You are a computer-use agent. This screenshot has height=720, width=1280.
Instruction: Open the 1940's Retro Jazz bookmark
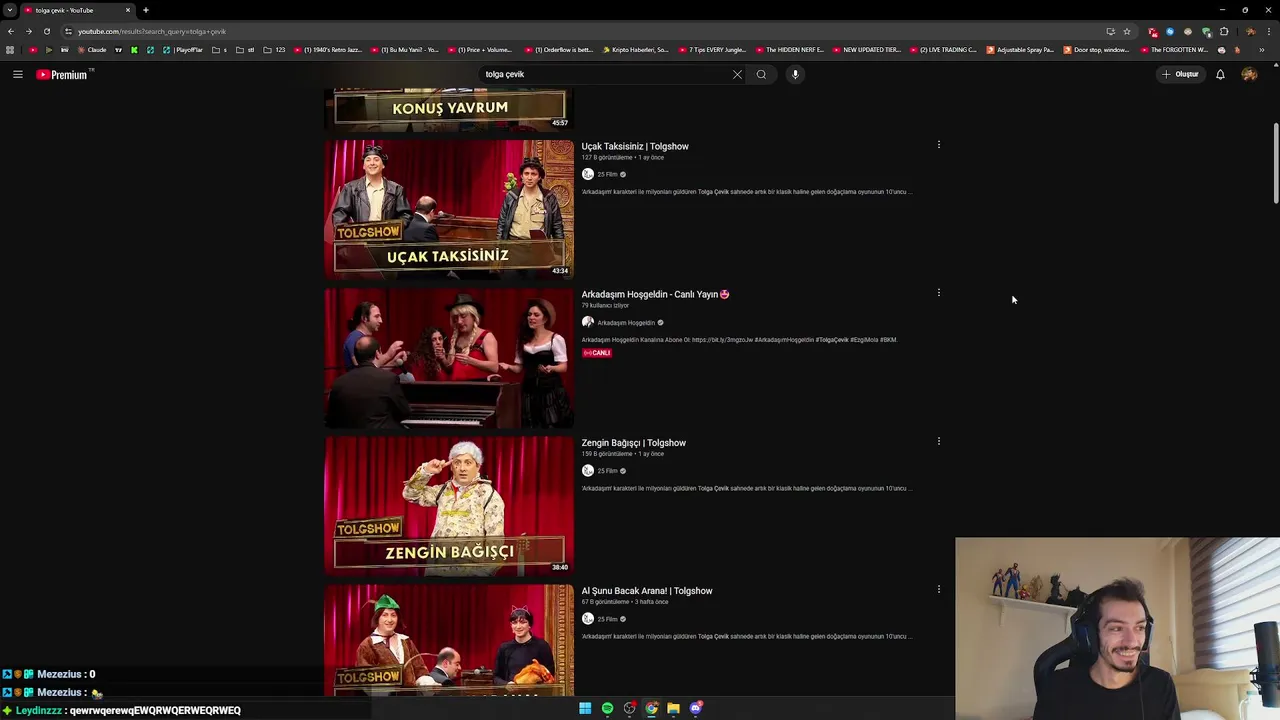click(x=329, y=50)
